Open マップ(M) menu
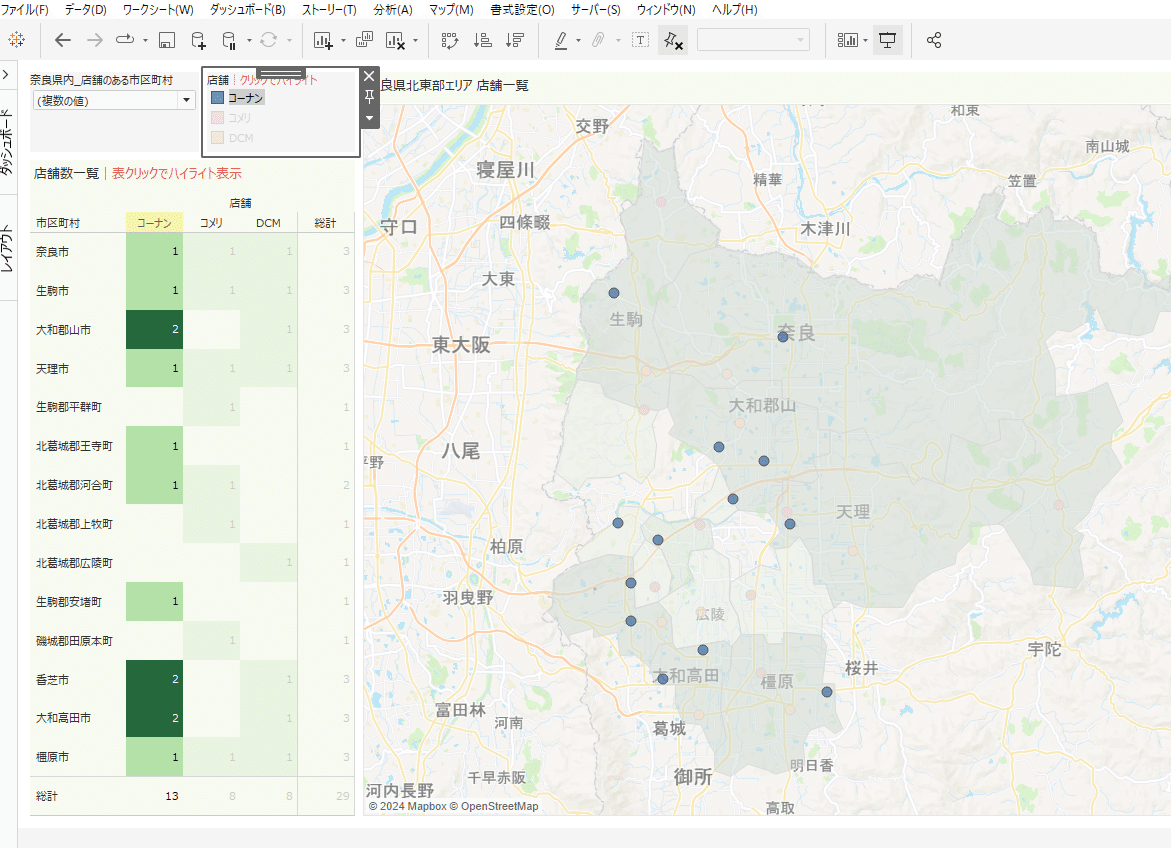The image size is (1171, 848). click(x=451, y=9)
